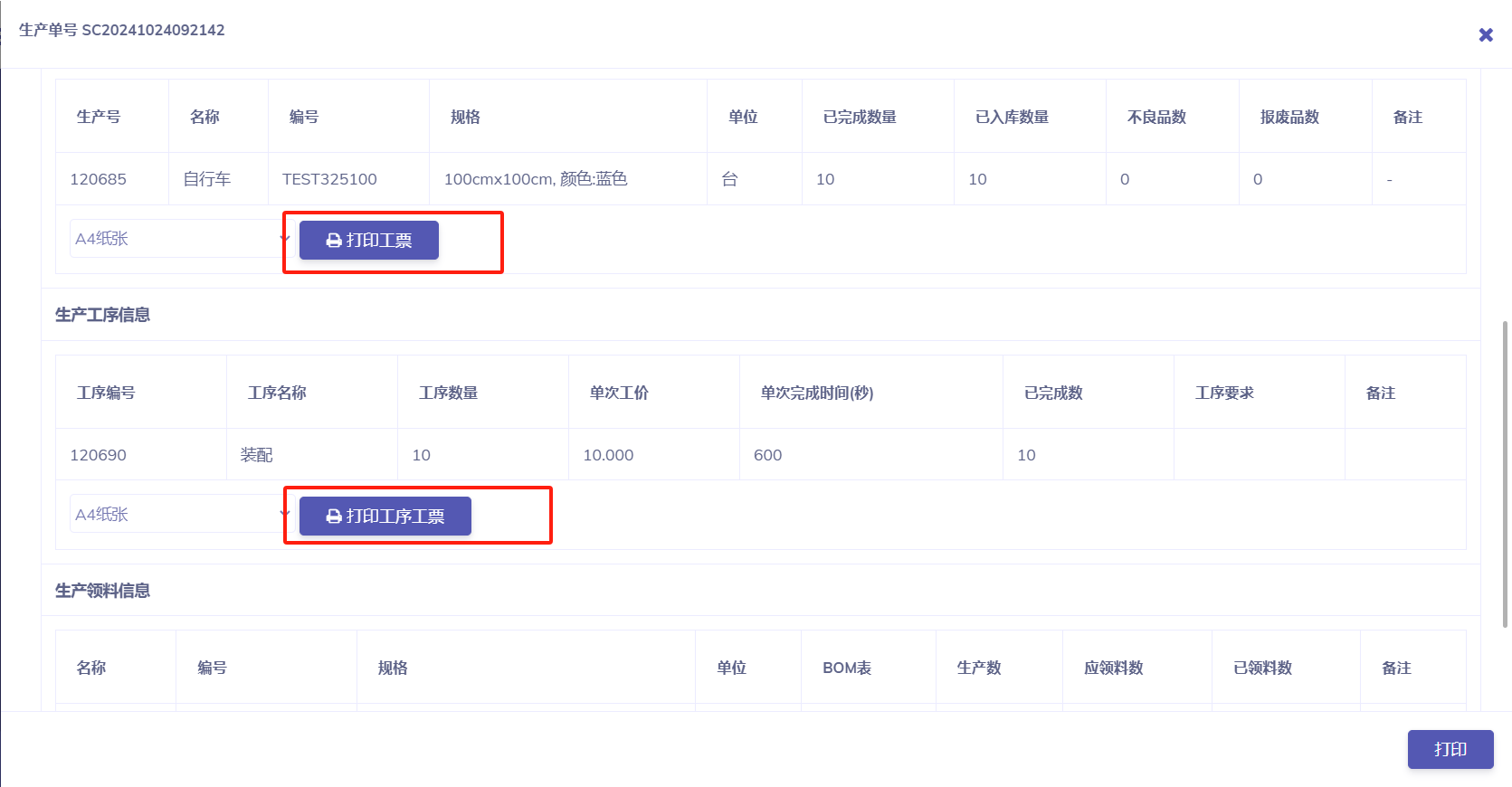Viewport: 1512px width, 787px height.
Task: Expand the A4纸张 dropdown below the 装配 row
Action: click(179, 515)
